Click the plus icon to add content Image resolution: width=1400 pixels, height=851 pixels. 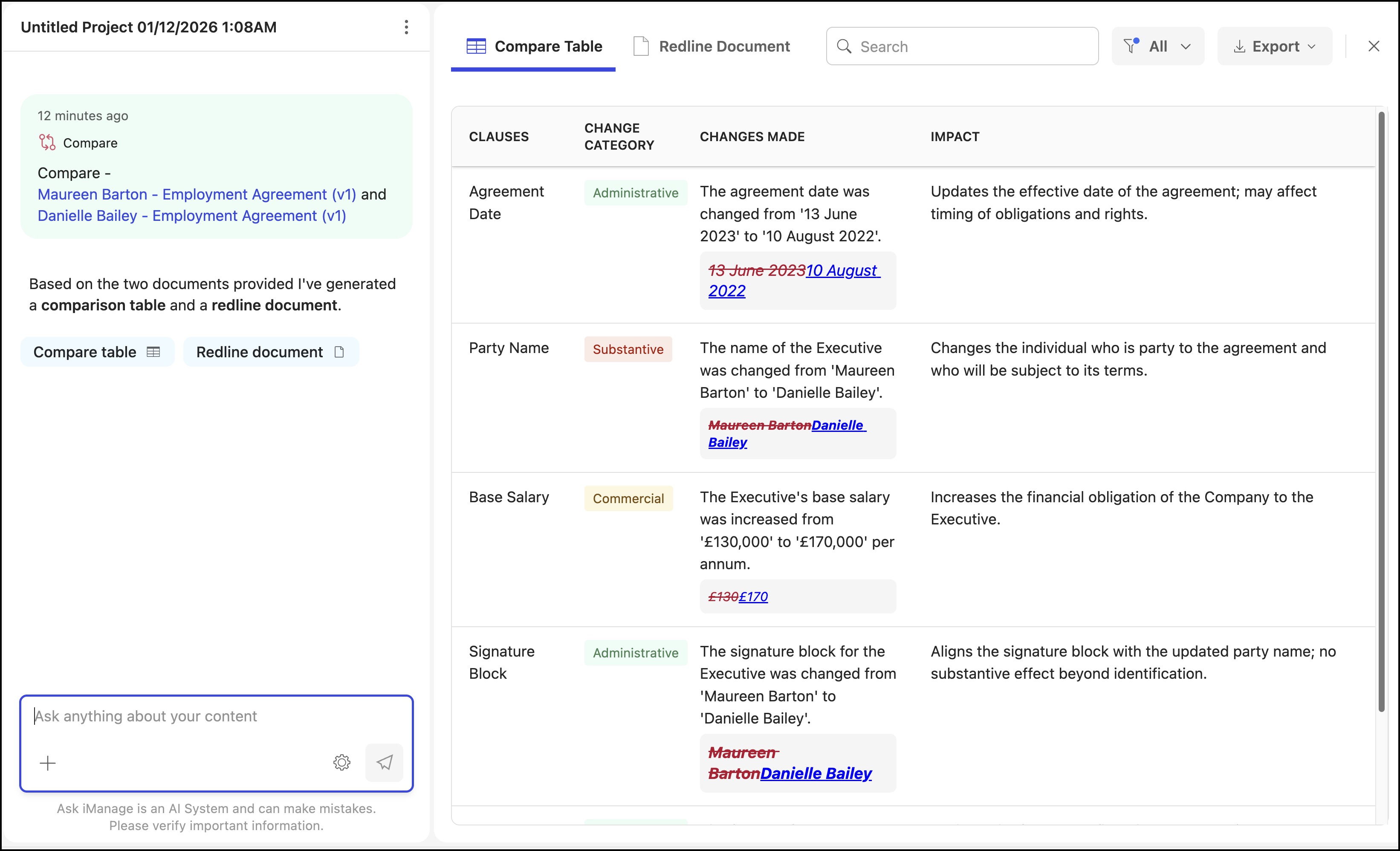click(48, 762)
